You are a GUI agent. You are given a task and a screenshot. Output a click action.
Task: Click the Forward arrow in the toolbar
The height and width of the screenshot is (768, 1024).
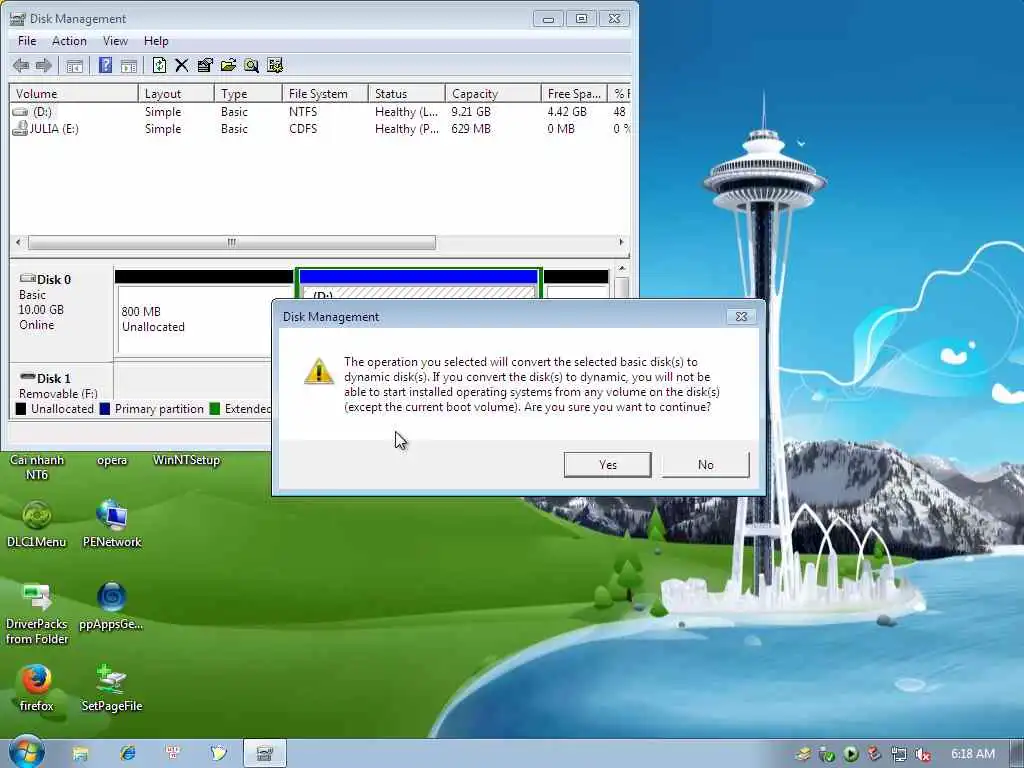pyautogui.click(x=44, y=65)
